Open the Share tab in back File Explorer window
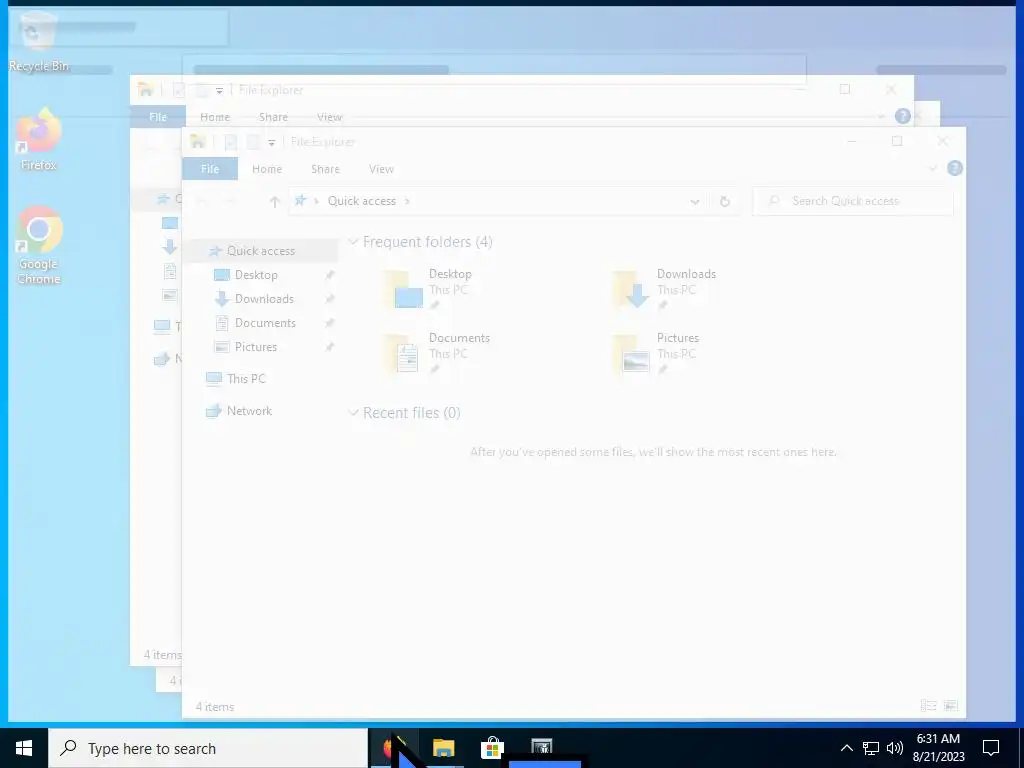 coord(273,117)
